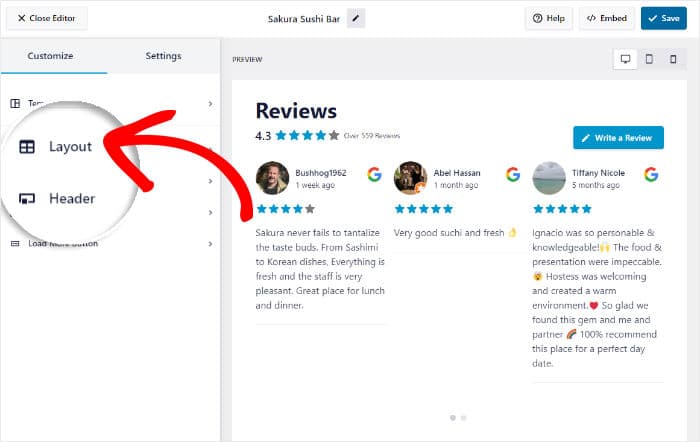Click the Bushhog1962 reviewer name
Viewport: 700px width, 442px height.
point(321,173)
